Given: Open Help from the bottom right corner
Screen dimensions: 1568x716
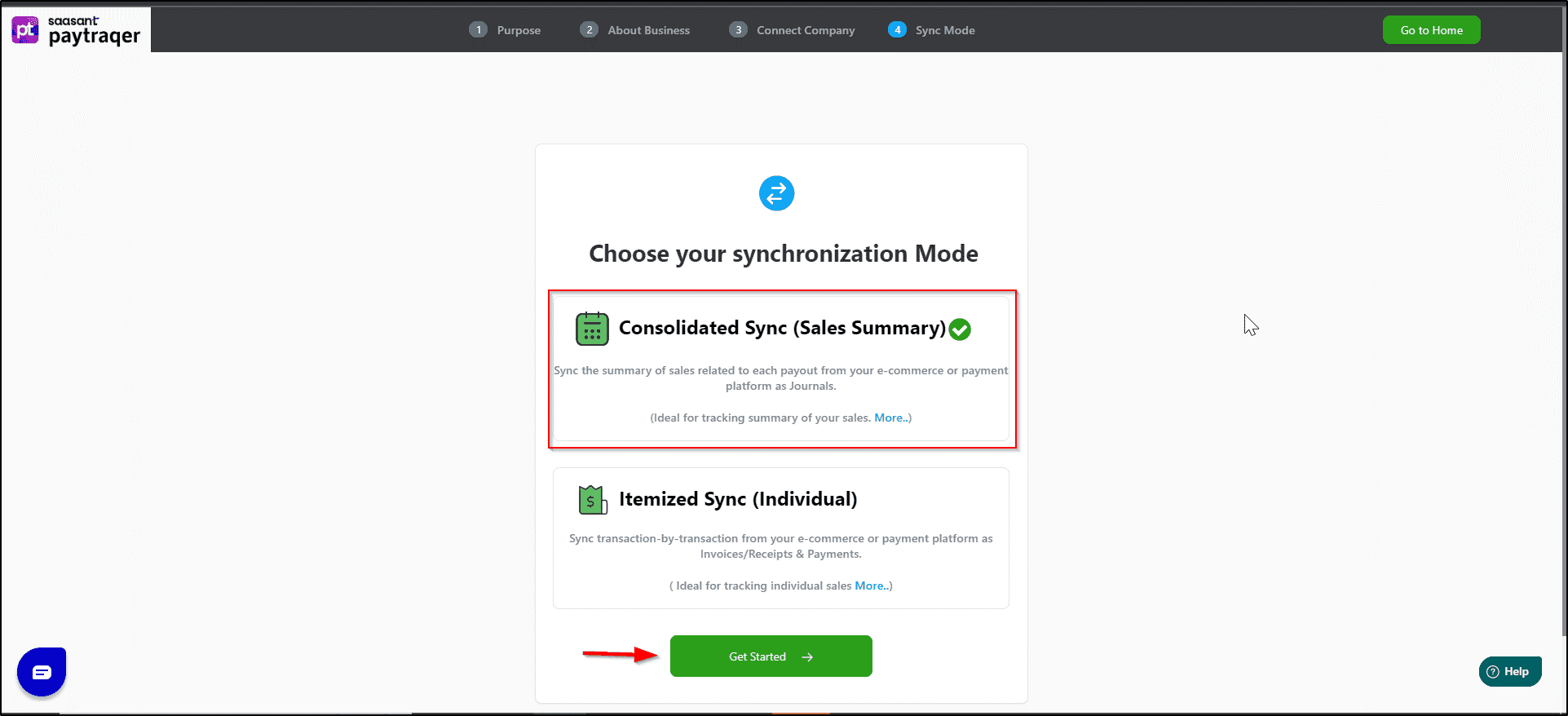Looking at the screenshot, I should (x=1509, y=671).
